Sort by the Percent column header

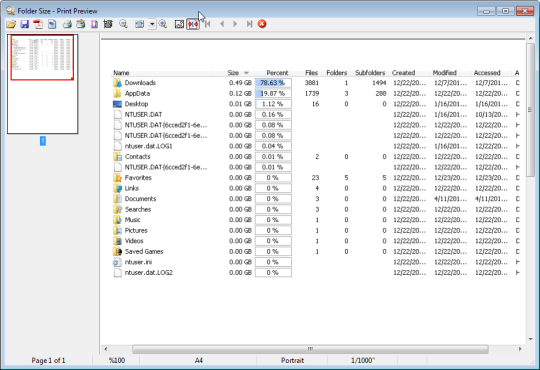[x=277, y=73]
